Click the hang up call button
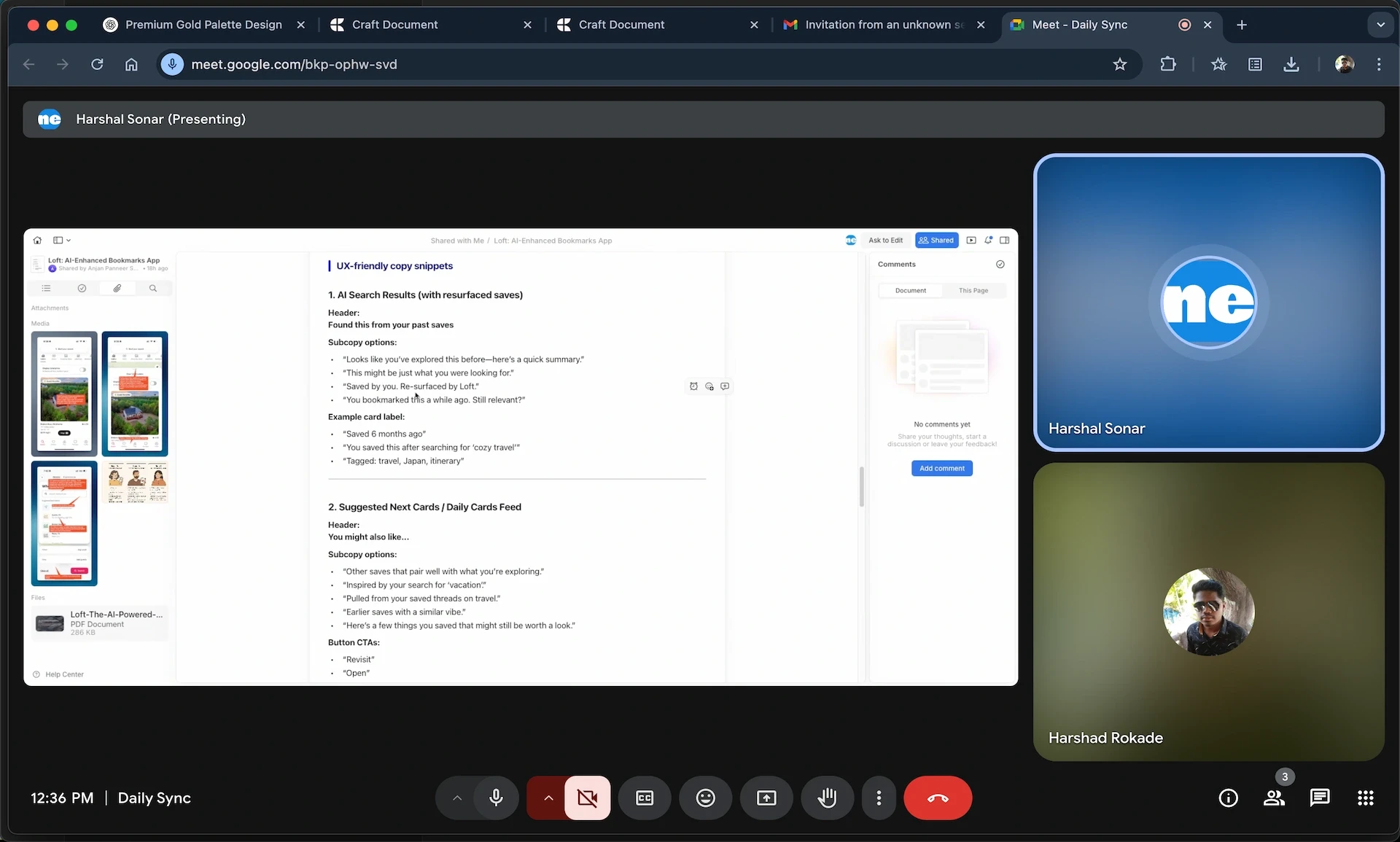 (x=937, y=798)
